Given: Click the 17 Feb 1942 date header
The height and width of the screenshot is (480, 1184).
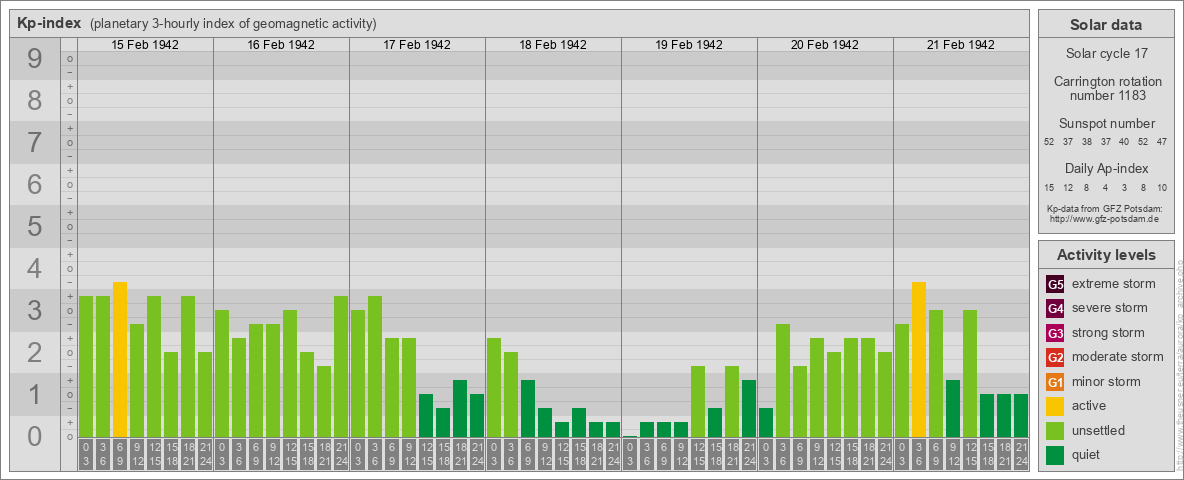Looking at the screenshot, I should 417,45.
